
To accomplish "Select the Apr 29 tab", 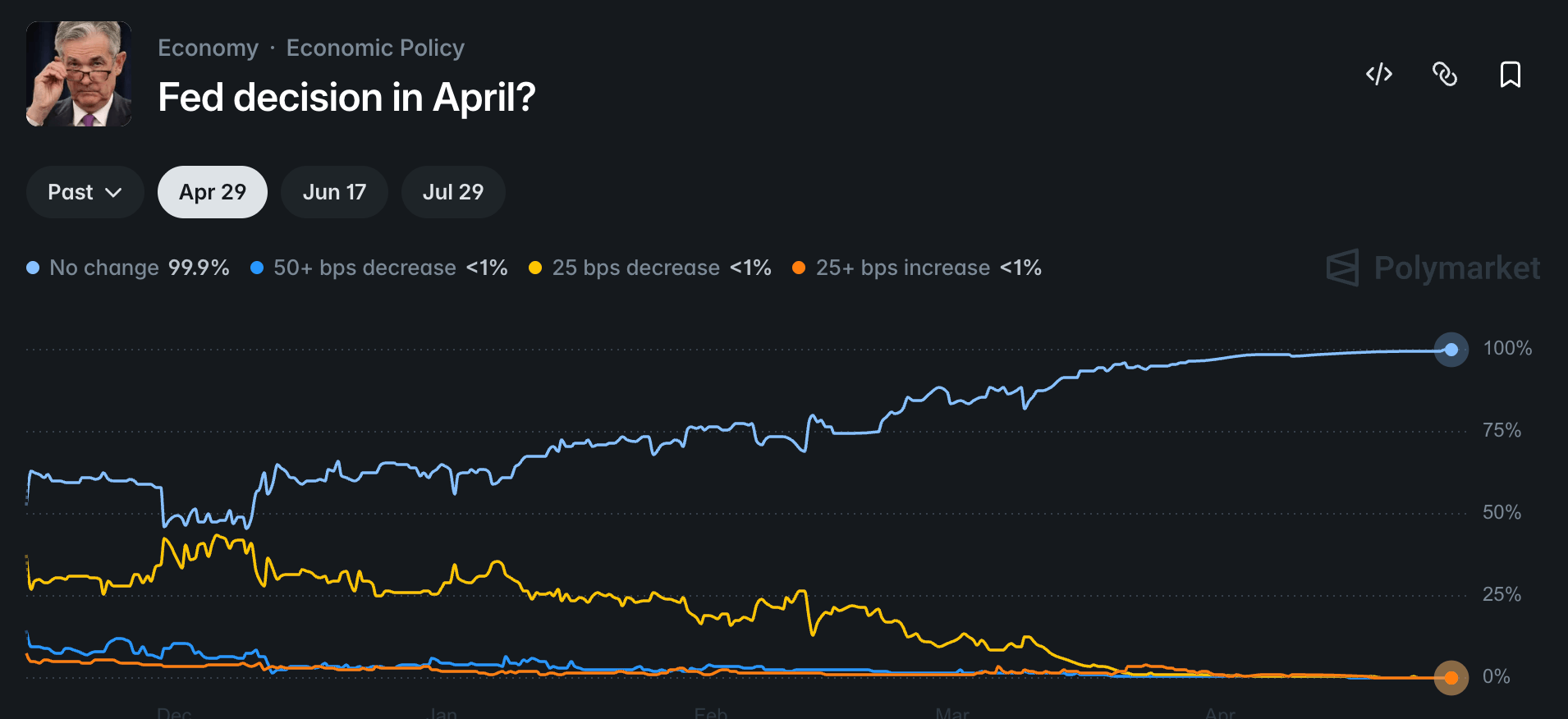I will pos(213,192).
